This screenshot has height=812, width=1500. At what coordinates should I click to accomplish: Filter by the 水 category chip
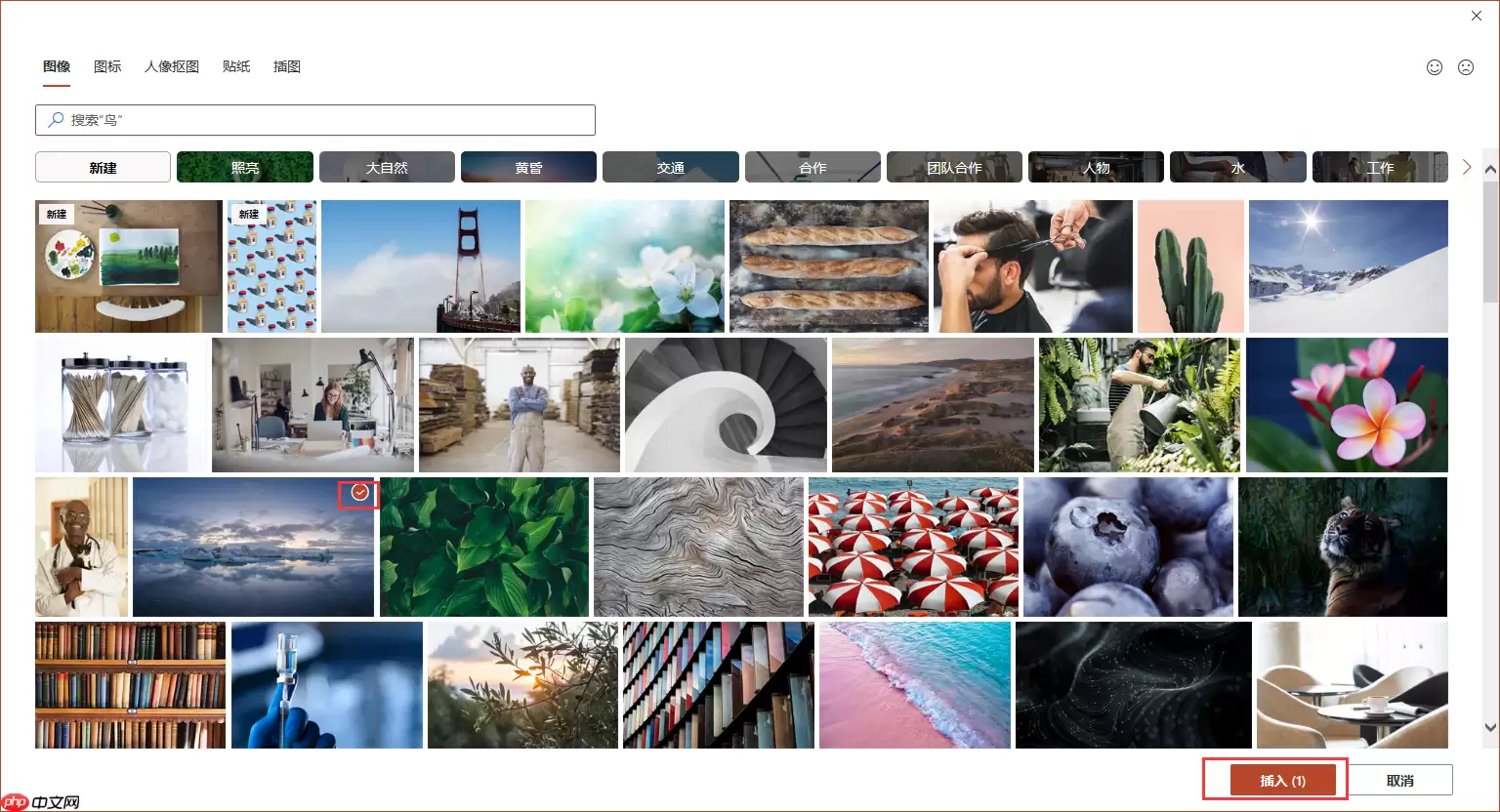click(x=1238, y=167)
